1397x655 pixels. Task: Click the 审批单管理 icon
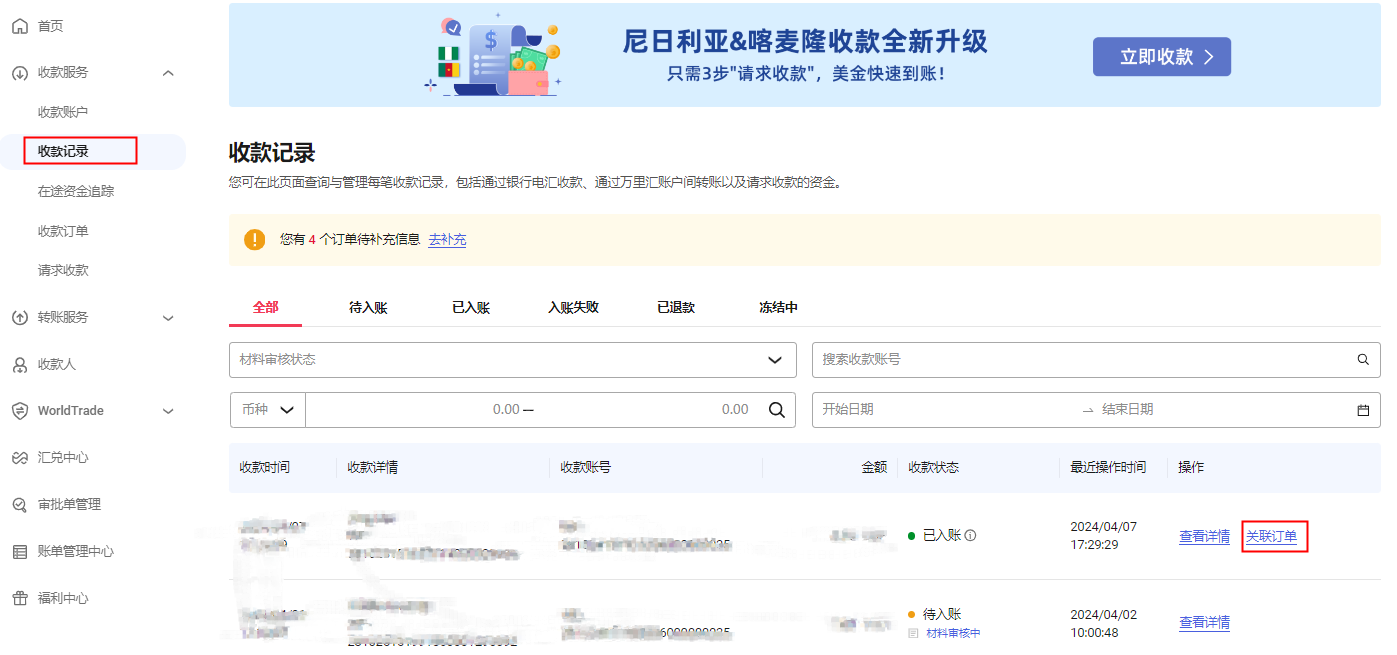click(x=20, y=505)
